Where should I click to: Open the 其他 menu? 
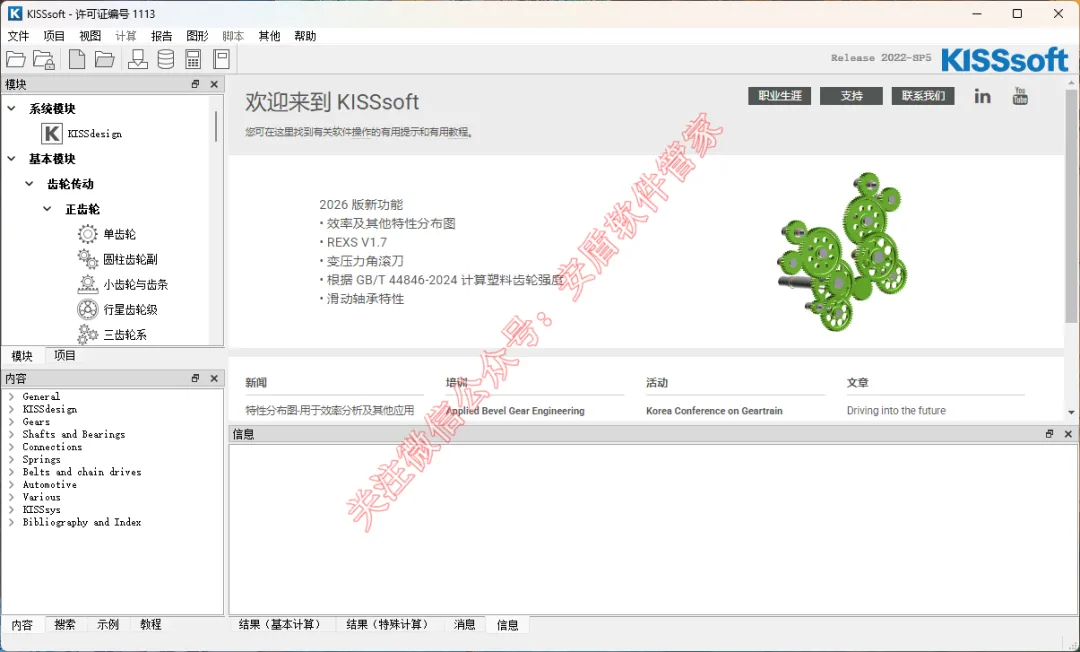[x=269, y=36]
